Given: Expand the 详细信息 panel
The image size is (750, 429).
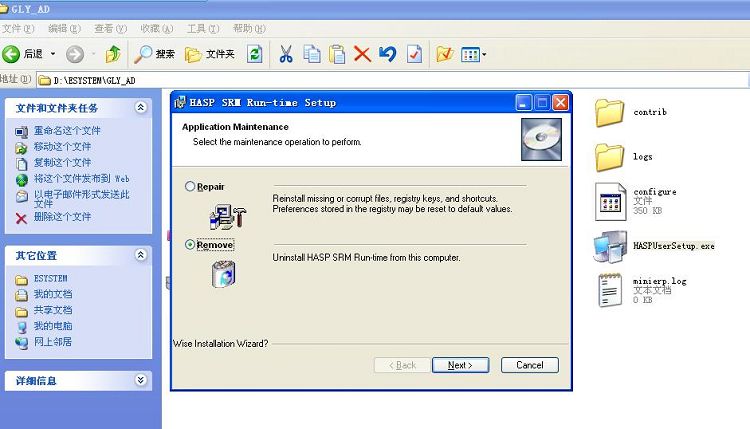Looking at the screenshot, I should pyautogui.click(x=141, y=381).
